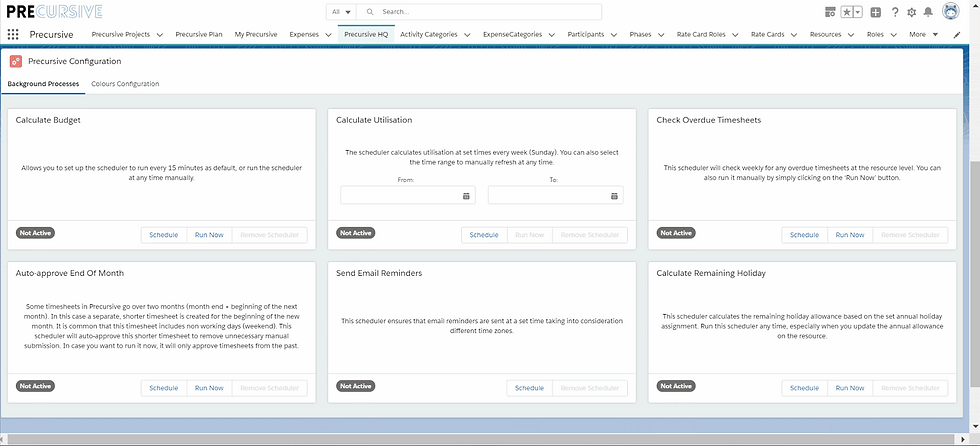Click the search magnifier icon
Image resolution: width=980 pixels, height=446 pixels.
[x=370, y=12]
